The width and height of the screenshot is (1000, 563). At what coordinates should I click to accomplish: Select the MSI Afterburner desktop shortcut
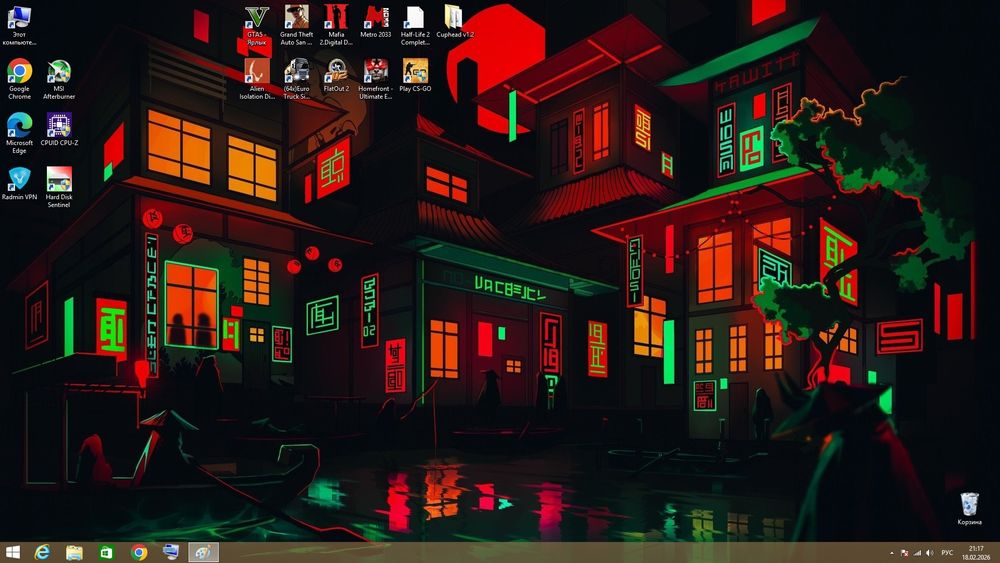[59, 79]
